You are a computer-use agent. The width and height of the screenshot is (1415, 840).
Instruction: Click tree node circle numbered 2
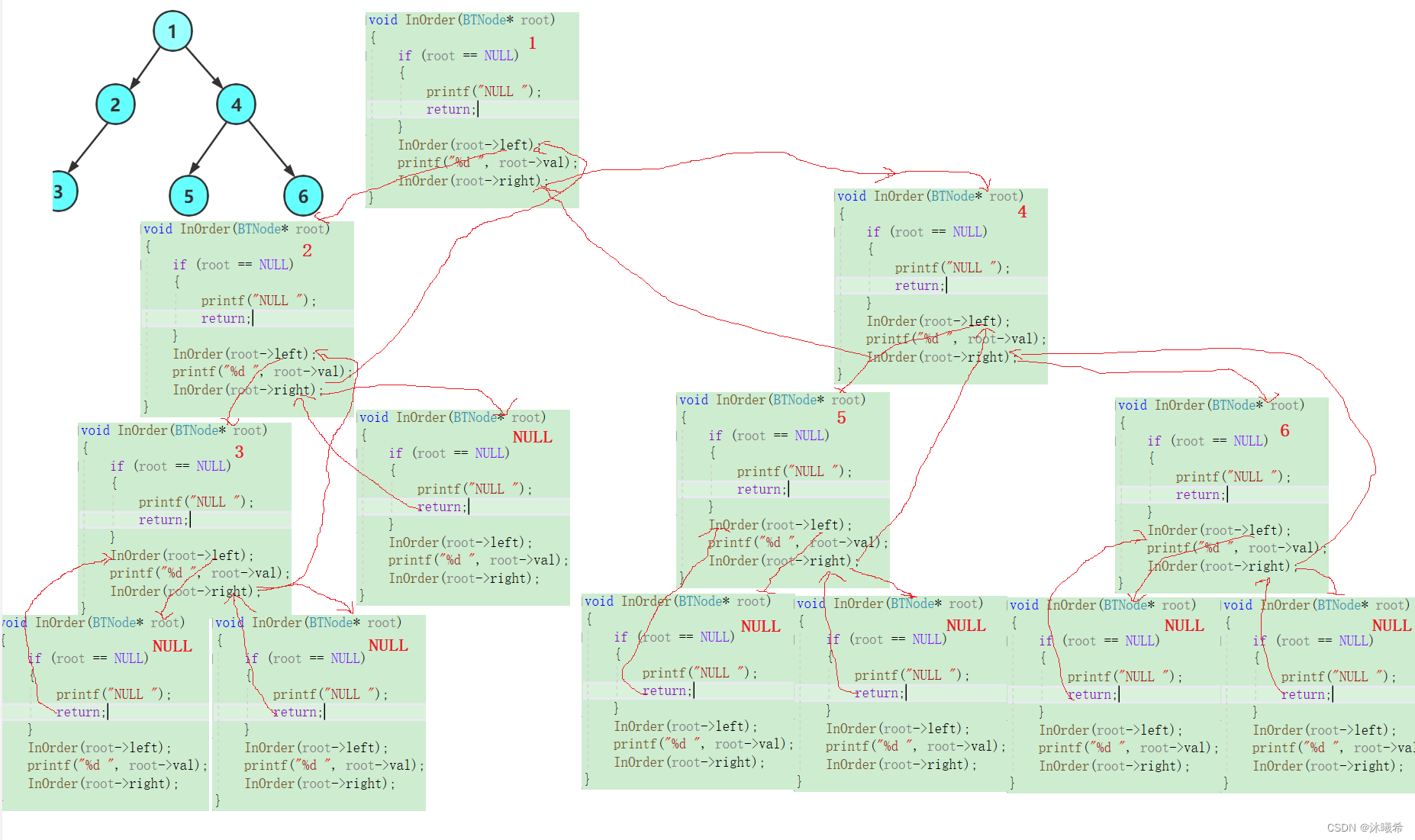coord(115,105)
